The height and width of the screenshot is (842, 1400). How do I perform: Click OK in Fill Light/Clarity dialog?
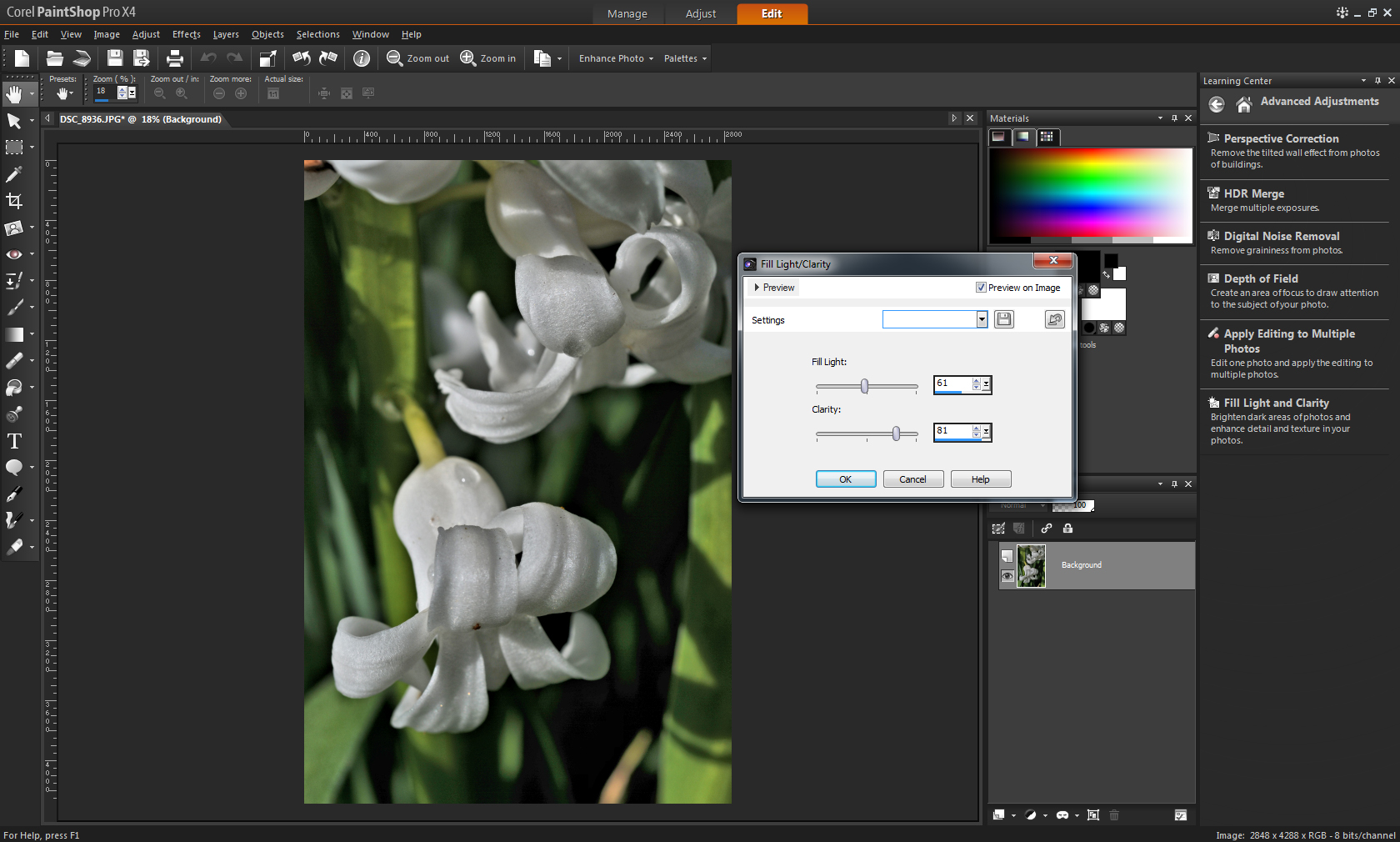(x=845, y=479)
